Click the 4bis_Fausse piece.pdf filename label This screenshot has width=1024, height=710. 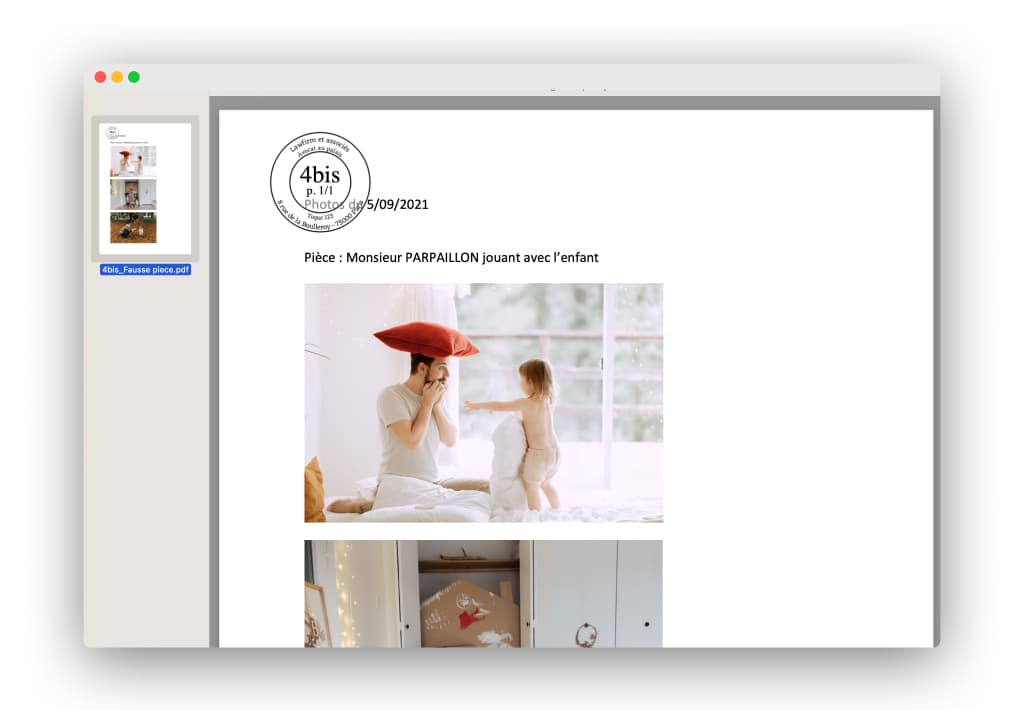click(x=145, y=270)
